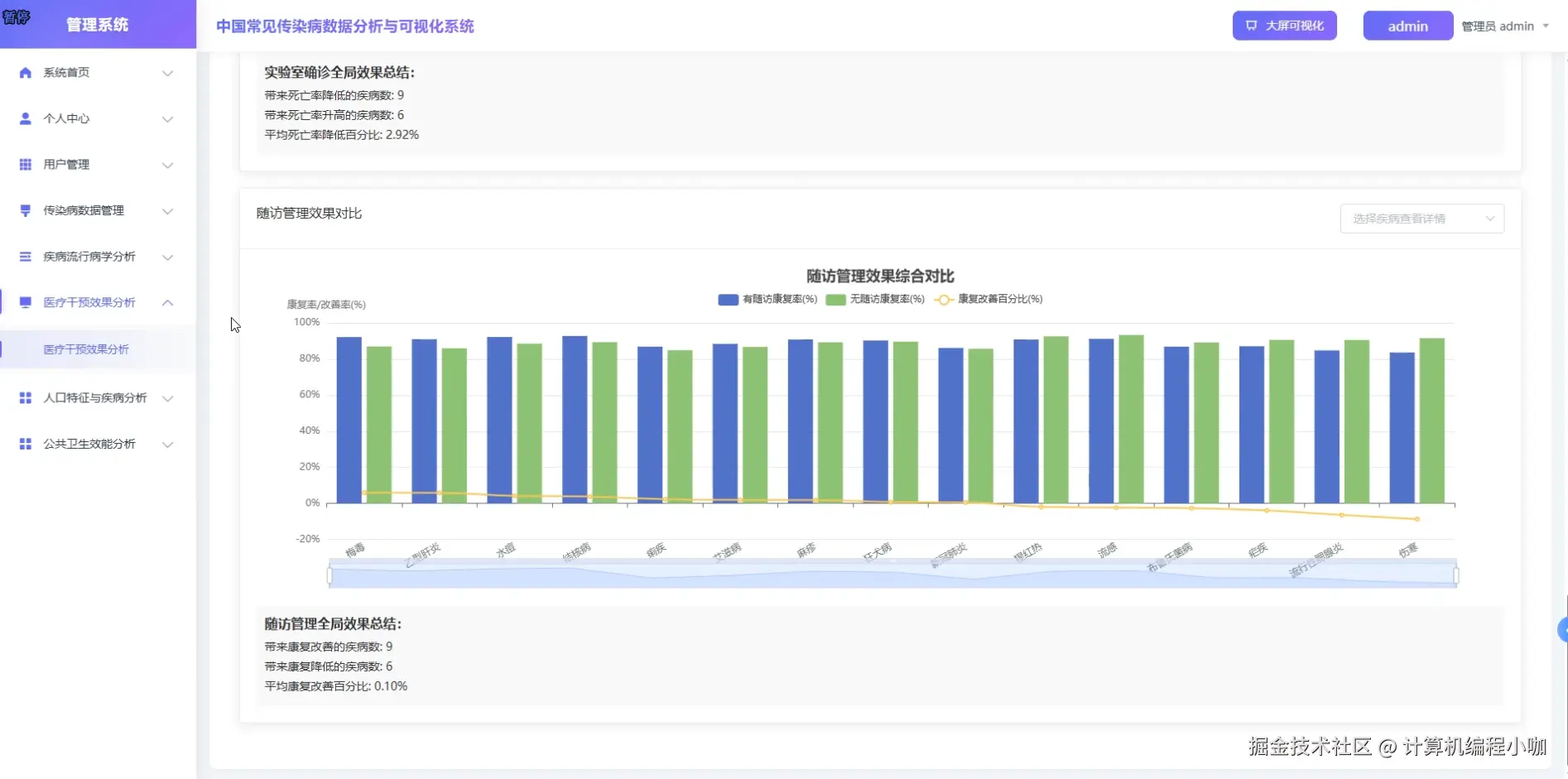This screenshot has height=779, width=1568.
Task: Collapse the 医疗干预效果分析 chevron
Action: [168, 302]
